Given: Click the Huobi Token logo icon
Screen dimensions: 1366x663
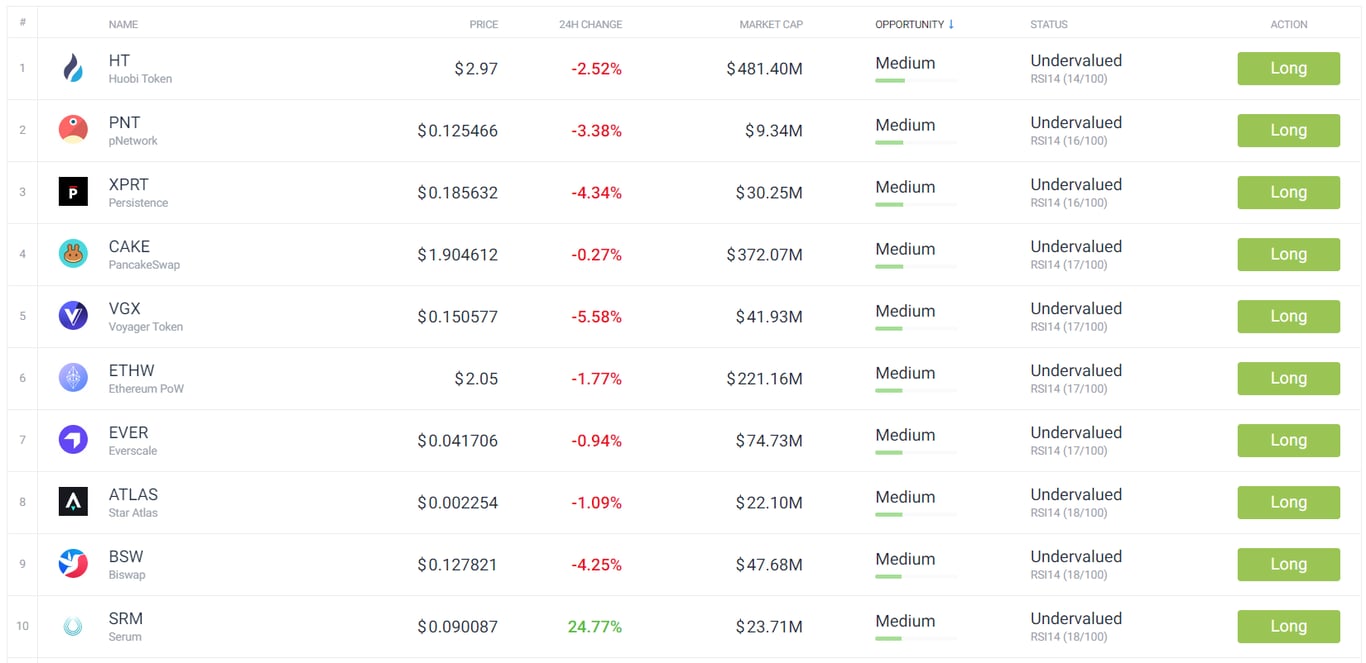Looking at the screenshot, I should coord(73,68).
